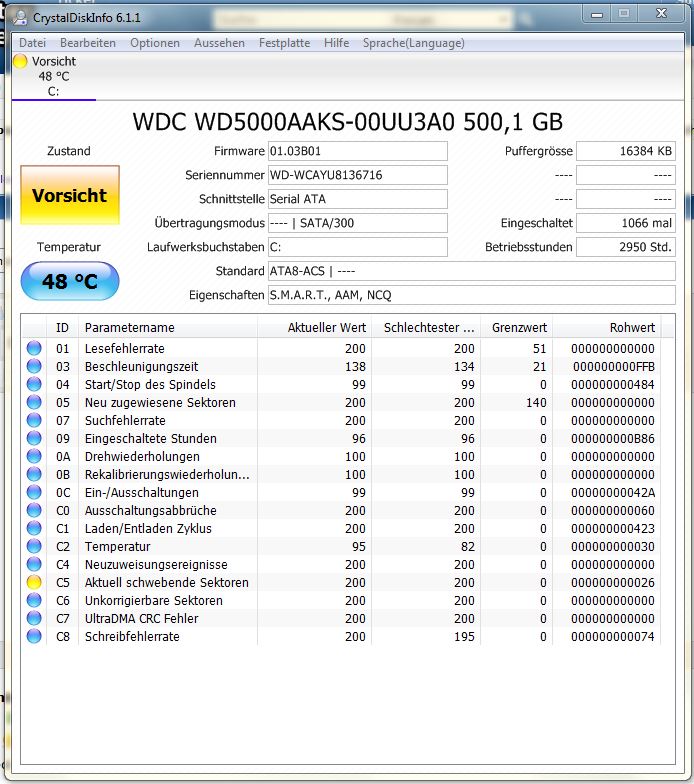This screenshot has height=784, width=694.
Task: Click the Parametername column header
Action: click(x=168, y=328)
